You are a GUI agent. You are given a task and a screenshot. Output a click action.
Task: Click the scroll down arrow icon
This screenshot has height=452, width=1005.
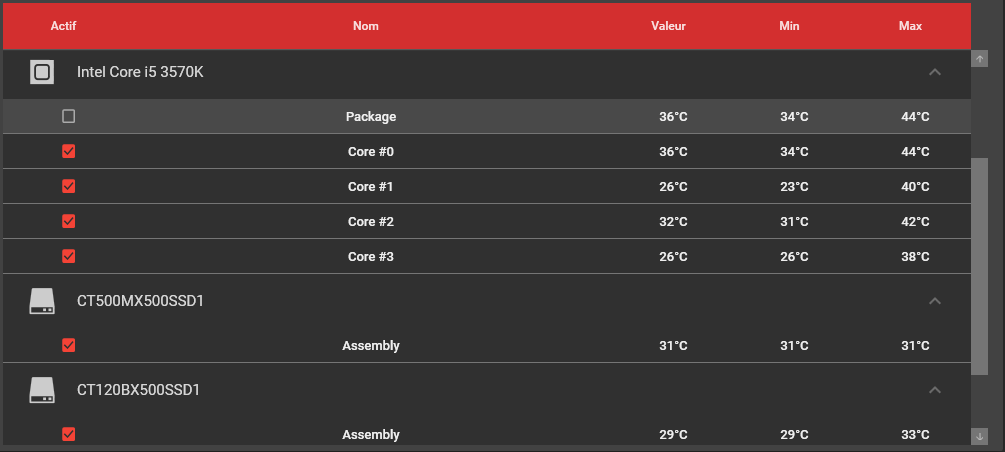[980, 436]
